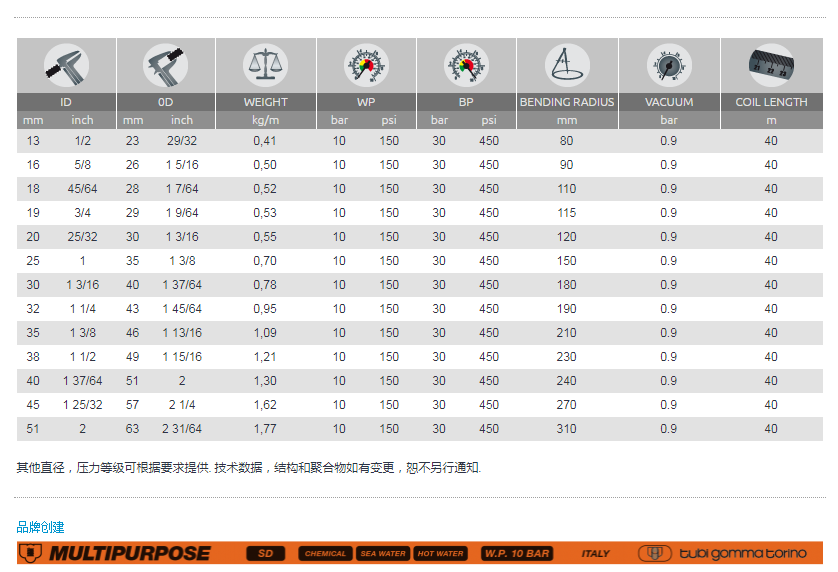This screenshot has height=572, width=838.
Task: Select ID cell 1 3/16
Action: 82,284
